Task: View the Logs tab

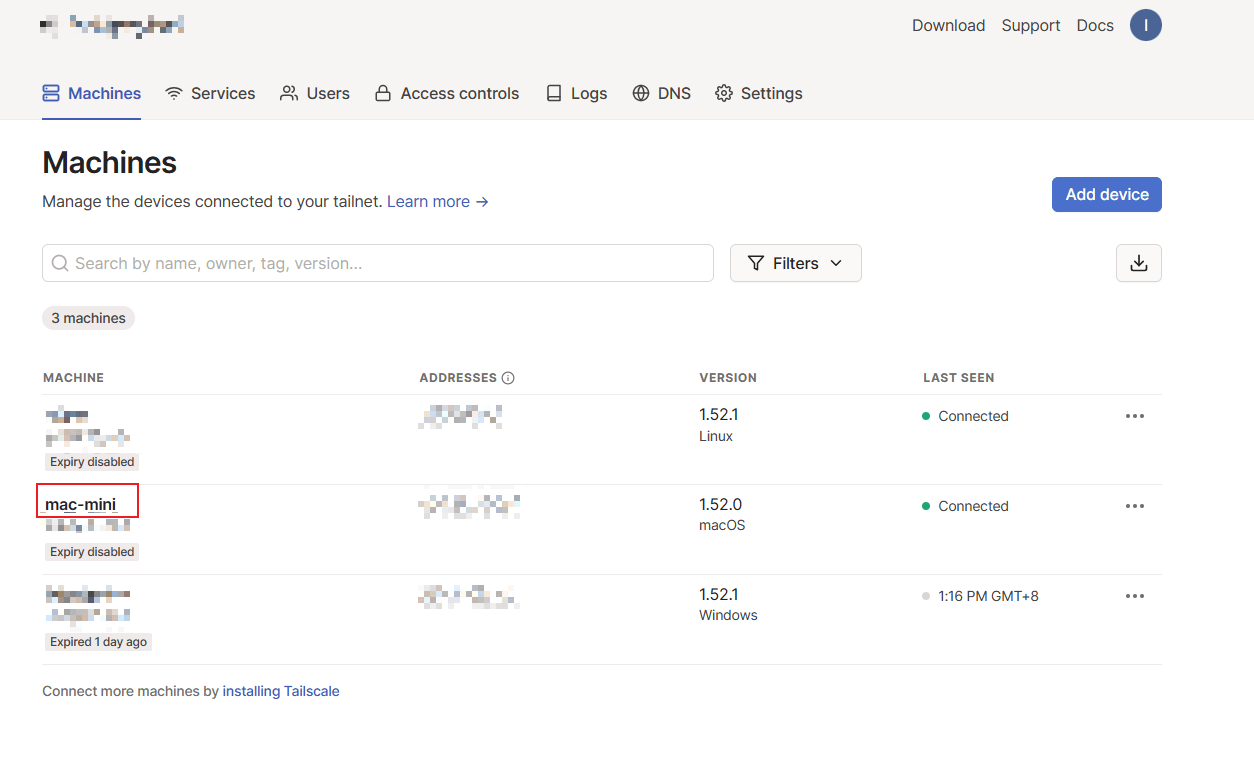Action: tap(577, 93)
